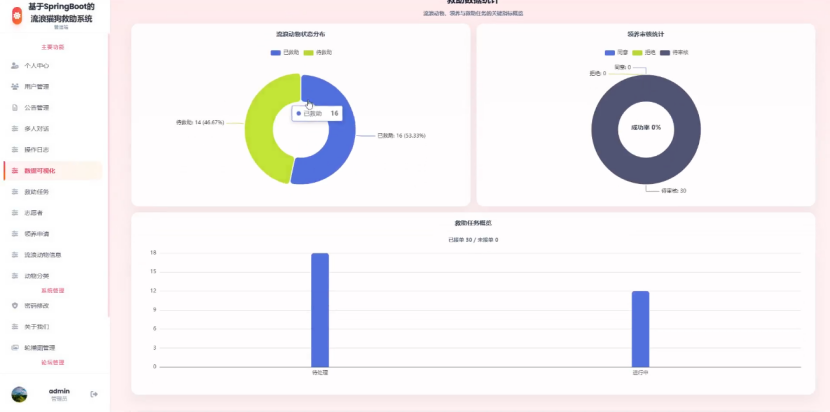Viewport: 830px width, 412px height.
Task: Open 密码修改 menu item
Action: click(x=53, y=306)
